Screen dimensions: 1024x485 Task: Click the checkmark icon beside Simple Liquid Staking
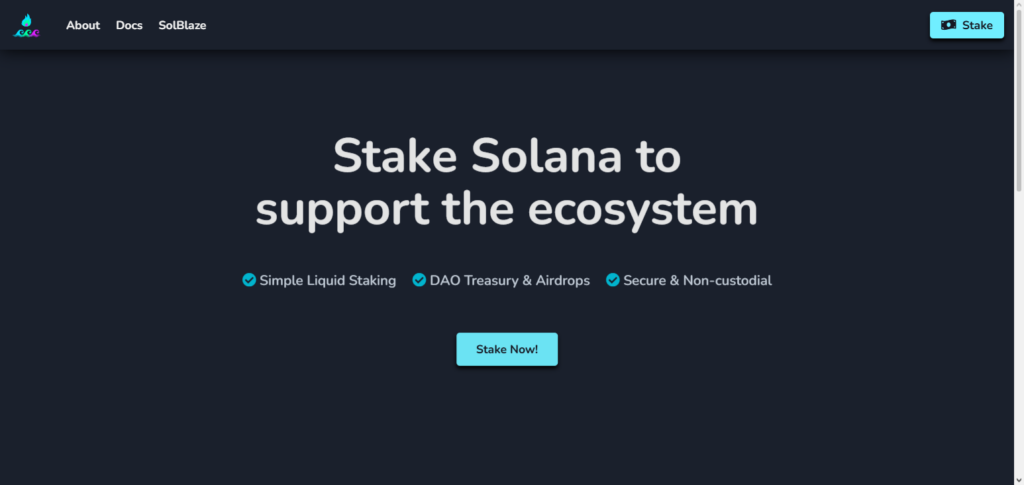click(249, 280)
